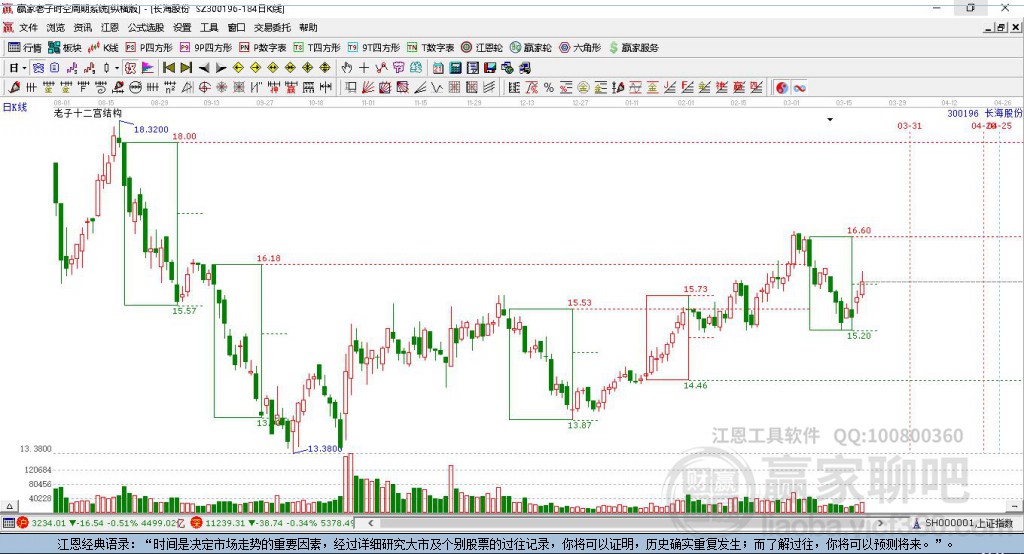Open the 交易委托 menu
This screenshot has width=1024, height=554.
pos(272,27)
